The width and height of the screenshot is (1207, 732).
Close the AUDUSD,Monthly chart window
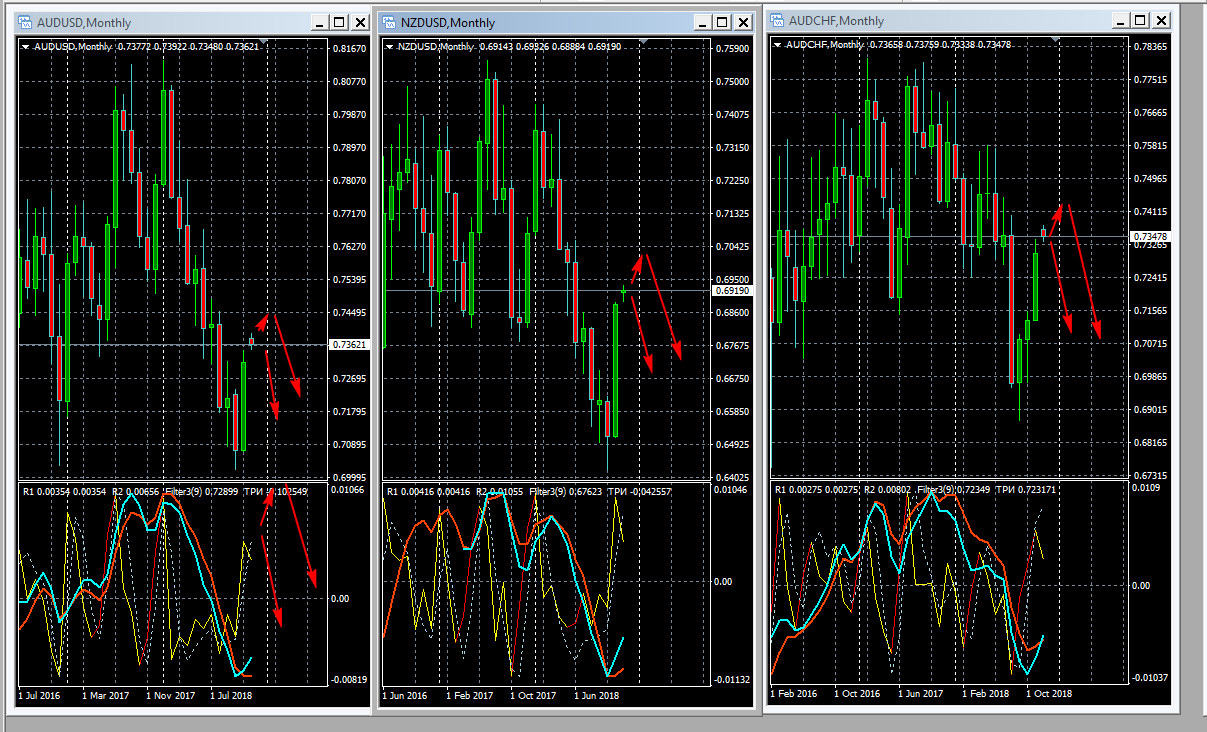(x=359, y=22)
